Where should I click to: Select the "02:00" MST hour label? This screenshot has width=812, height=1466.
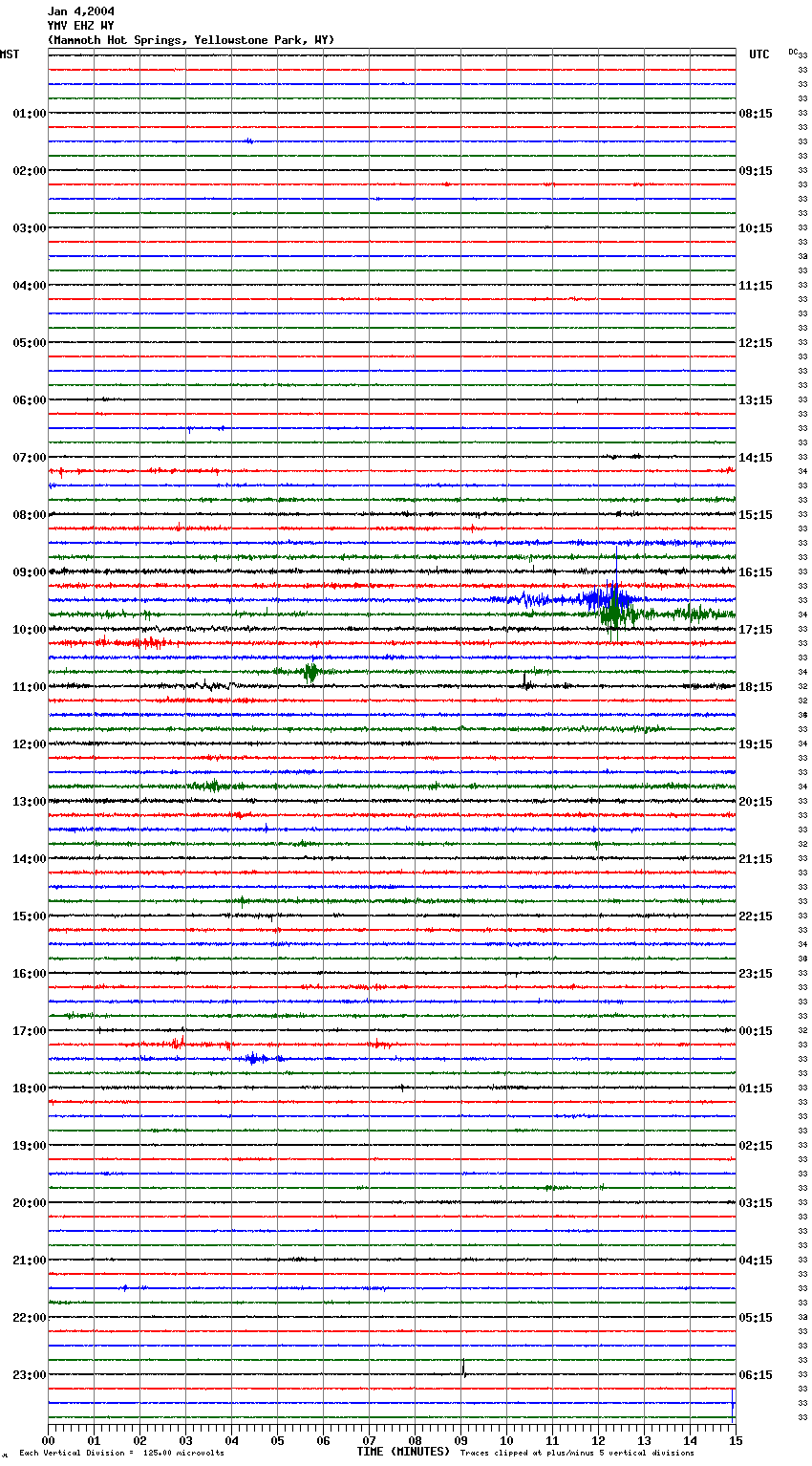[x=30, y=171]
